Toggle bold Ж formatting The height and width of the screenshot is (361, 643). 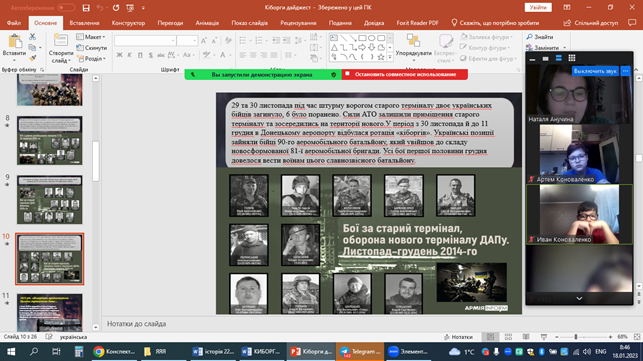(119, 55)
